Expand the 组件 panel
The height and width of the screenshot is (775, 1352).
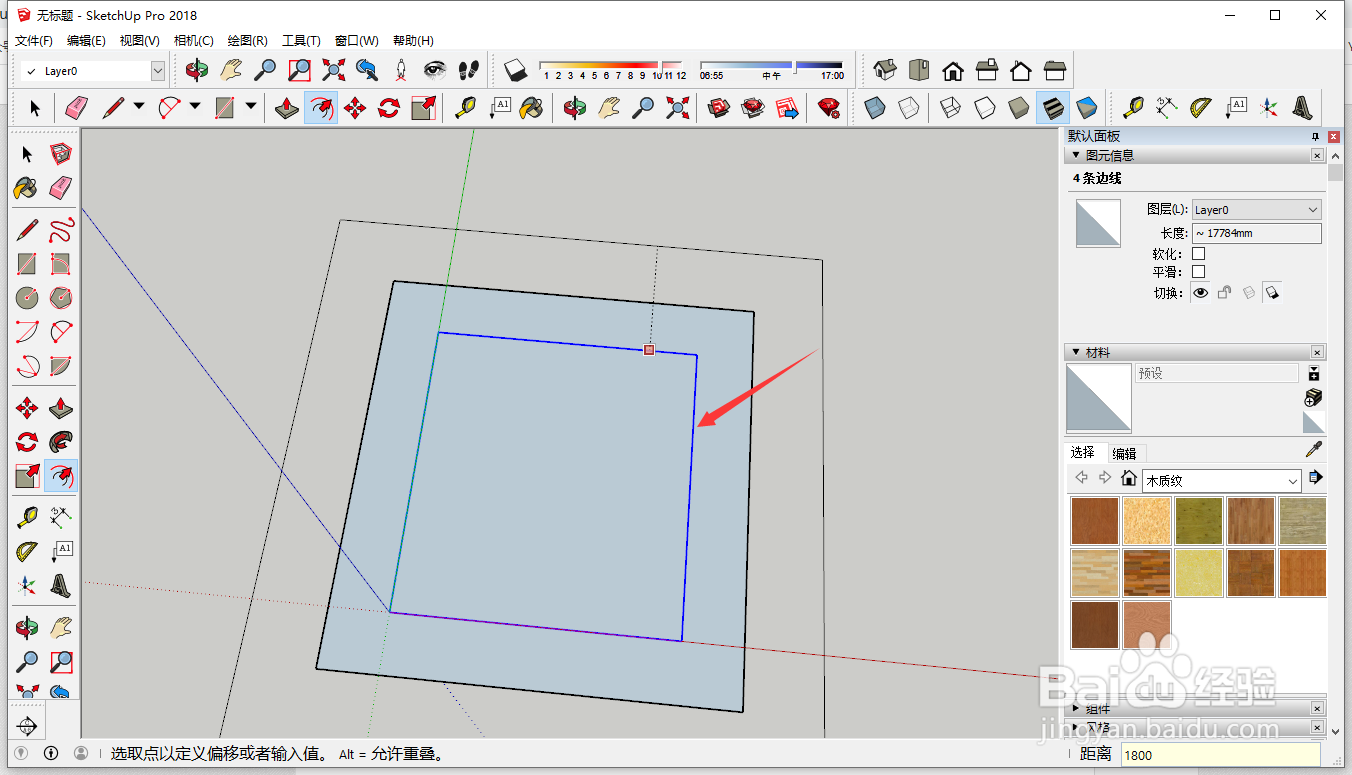[x=1076, y=709]
